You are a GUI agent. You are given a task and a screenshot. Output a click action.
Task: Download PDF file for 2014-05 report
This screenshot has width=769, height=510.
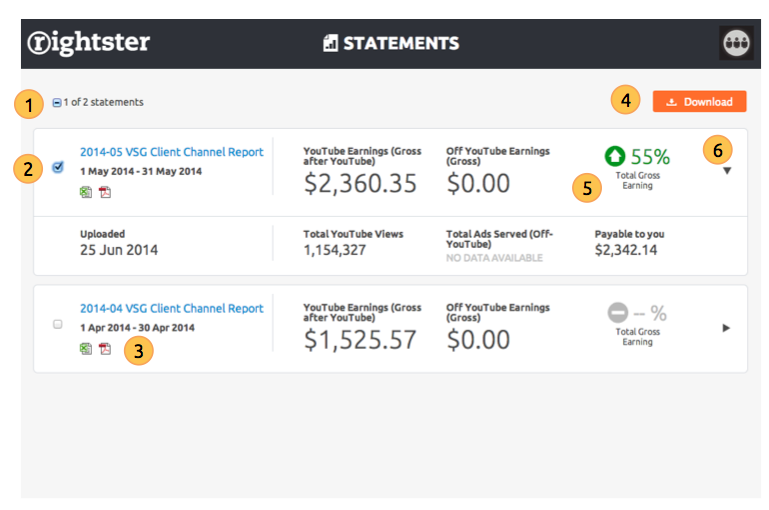pyautogui.click(x=105, y=192)
